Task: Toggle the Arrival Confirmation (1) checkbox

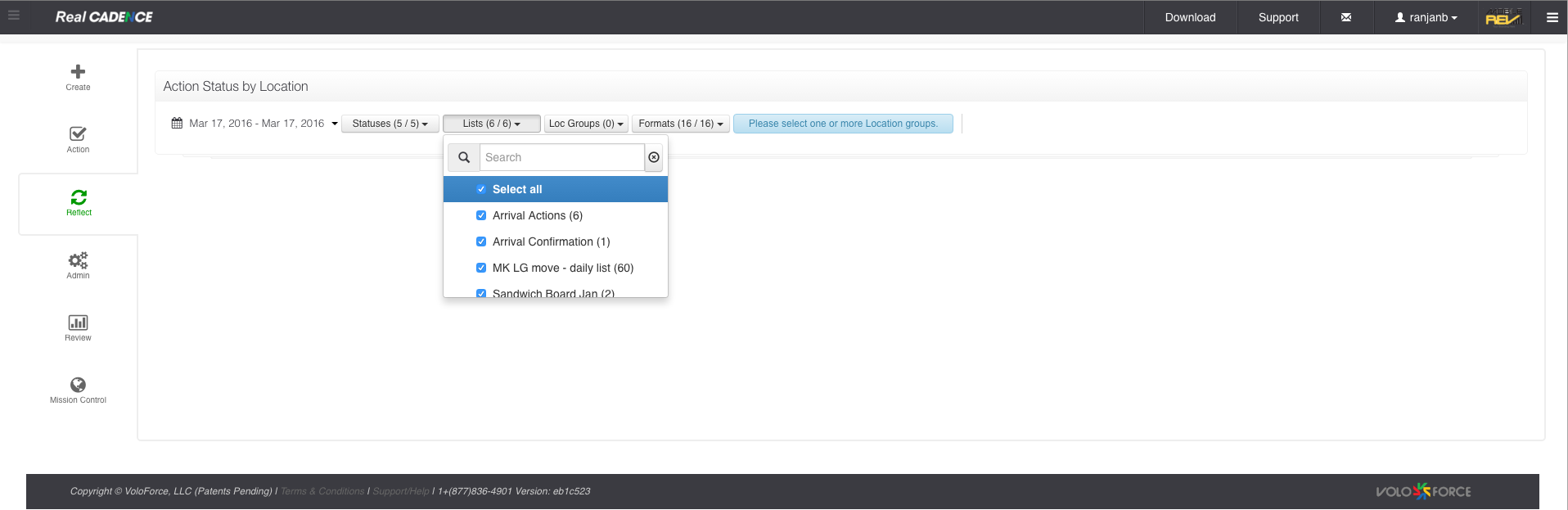Action: 481,241
